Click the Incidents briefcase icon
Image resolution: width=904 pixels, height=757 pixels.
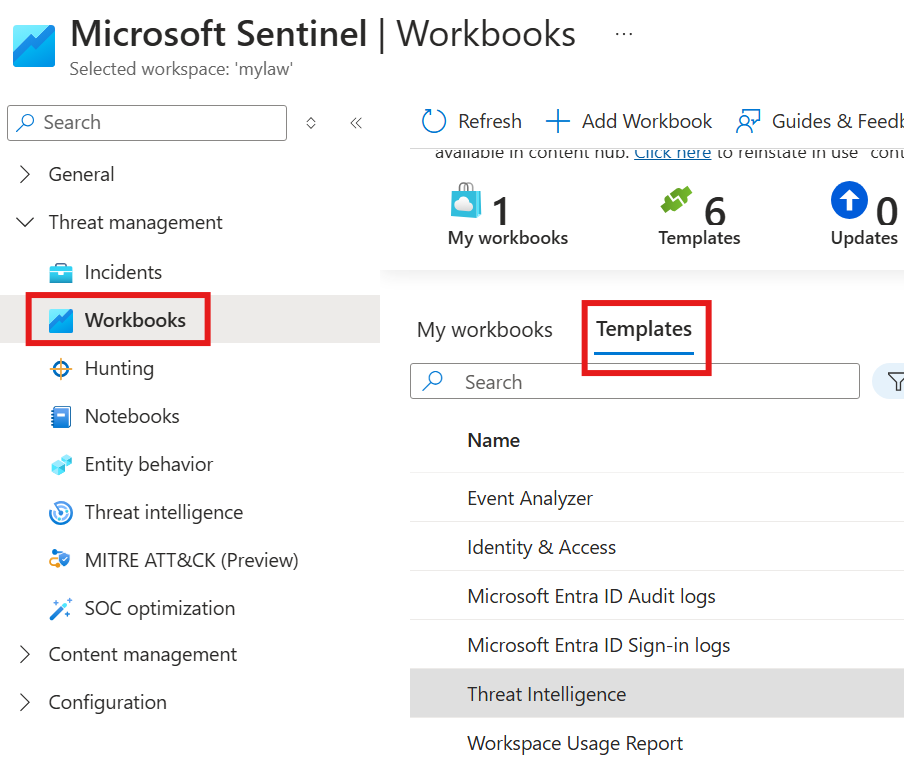click(x=61, y=272)
